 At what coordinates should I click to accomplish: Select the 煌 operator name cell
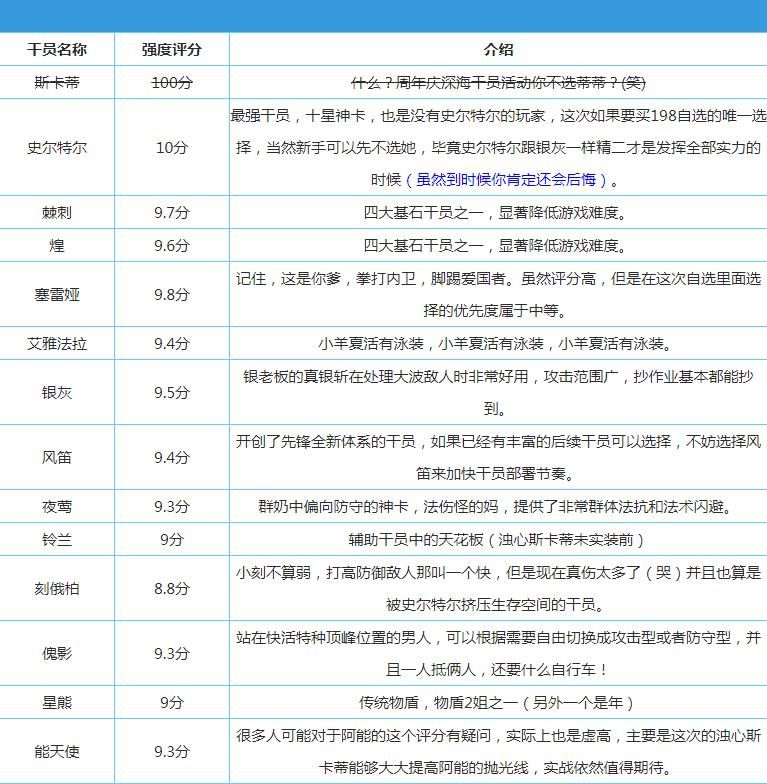click(x=57, y=245)
